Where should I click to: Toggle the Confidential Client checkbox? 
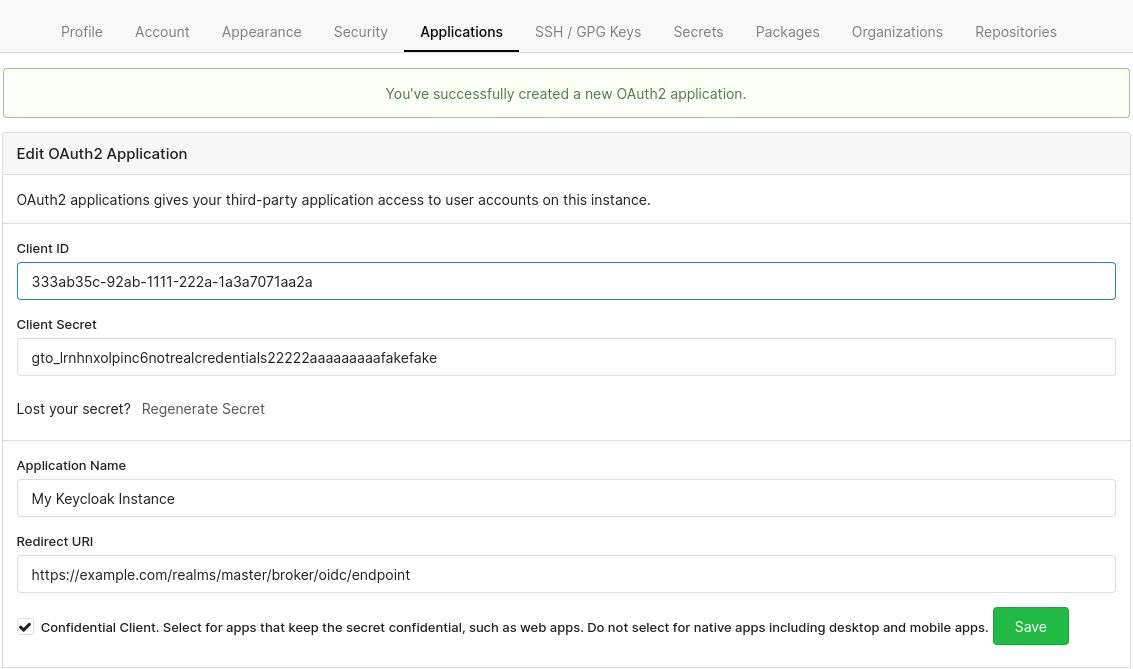[x=25, y=626]
